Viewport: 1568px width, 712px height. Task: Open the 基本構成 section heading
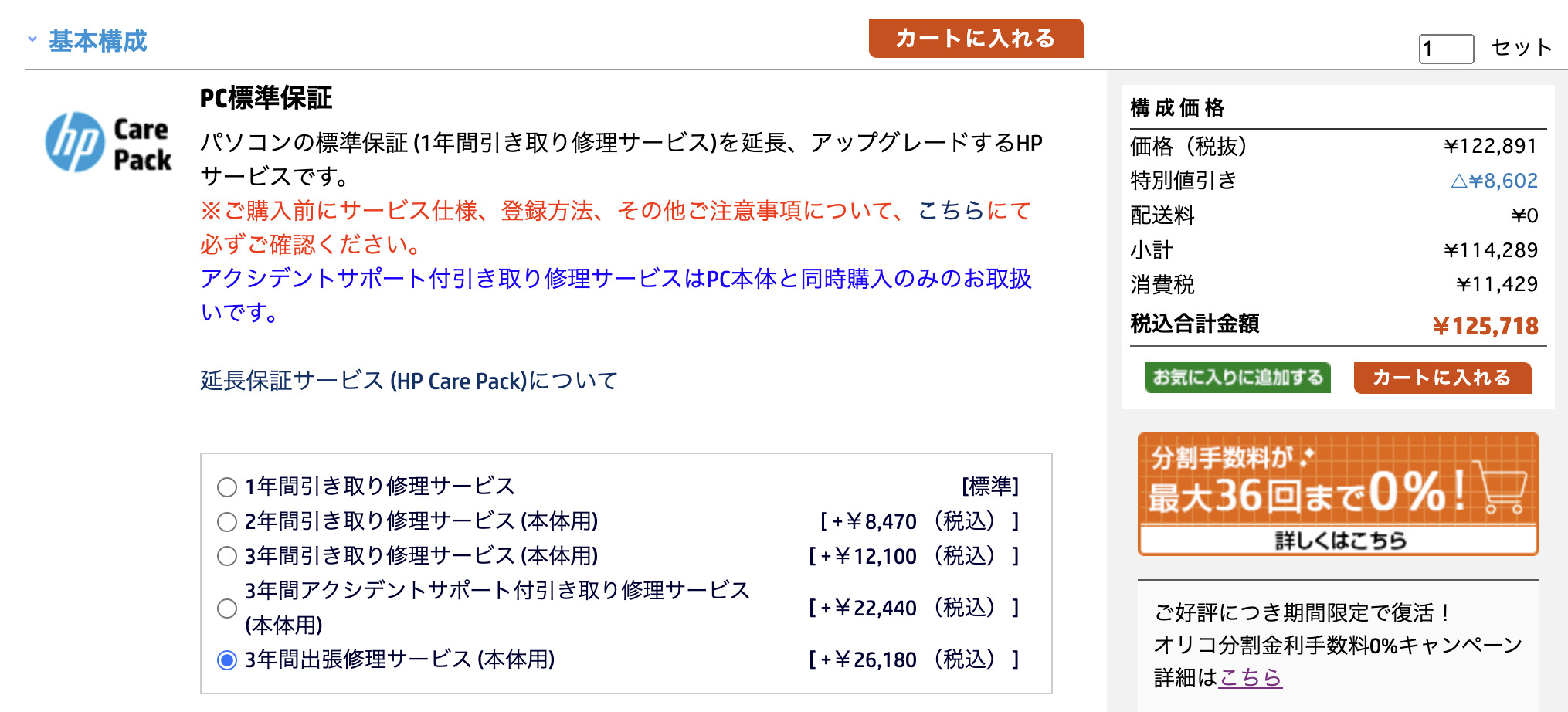coord(98,41)
